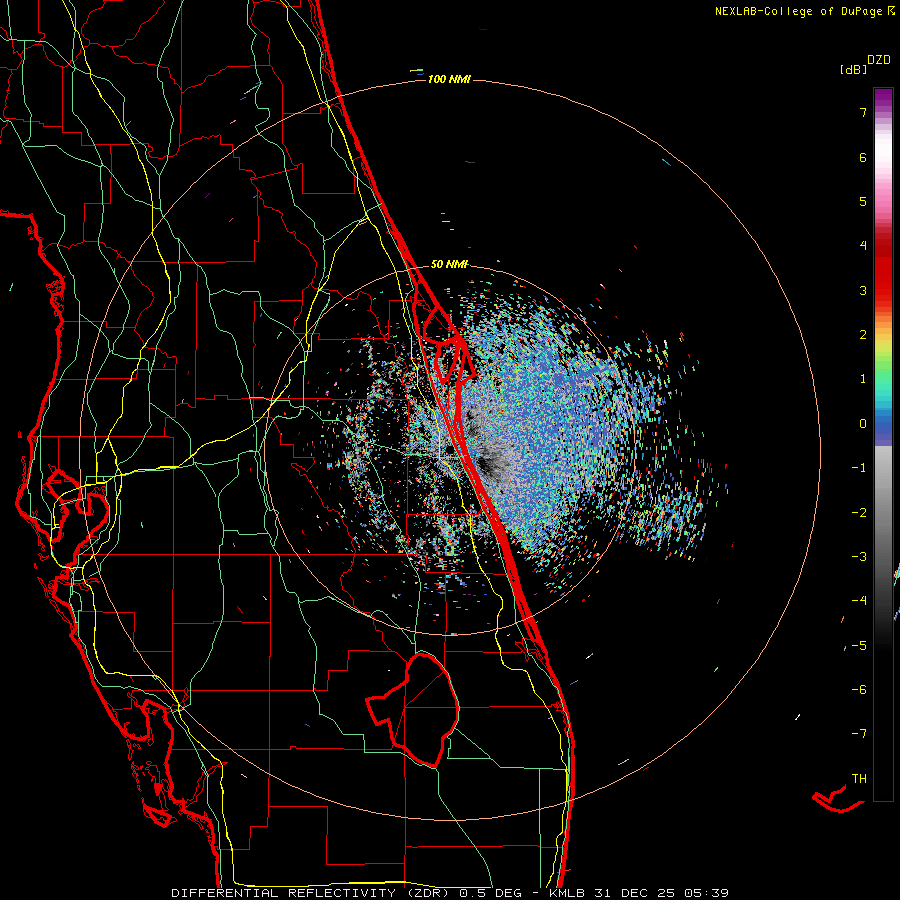Click the gray -2 dB segment of color bar

click(883, 513)
